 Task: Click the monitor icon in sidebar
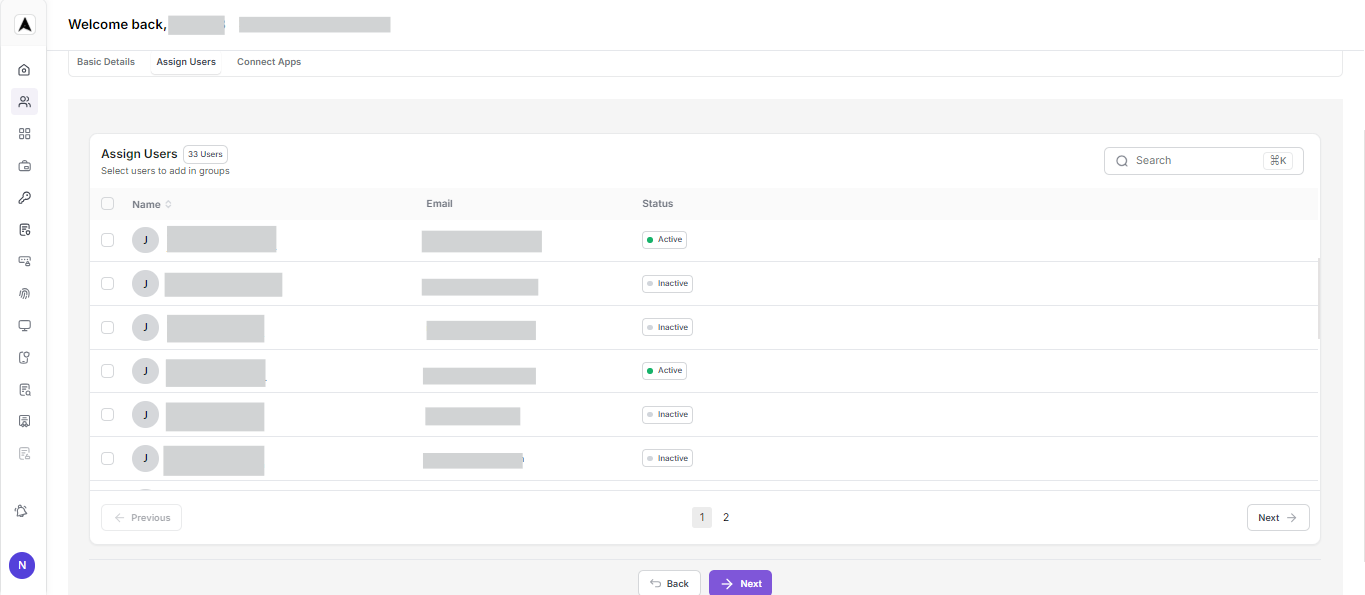point(23,325)
